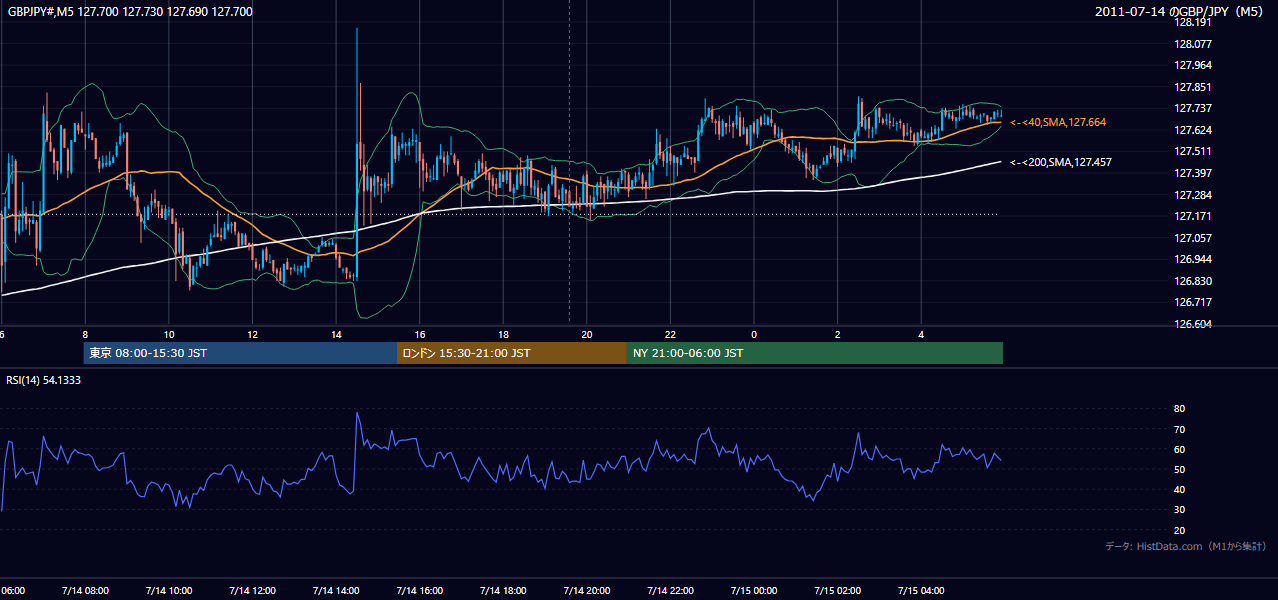Click the 7/14 20:00 bottom time label
Viewport: 1278px width, 600px height.
[x=587, y=591]
